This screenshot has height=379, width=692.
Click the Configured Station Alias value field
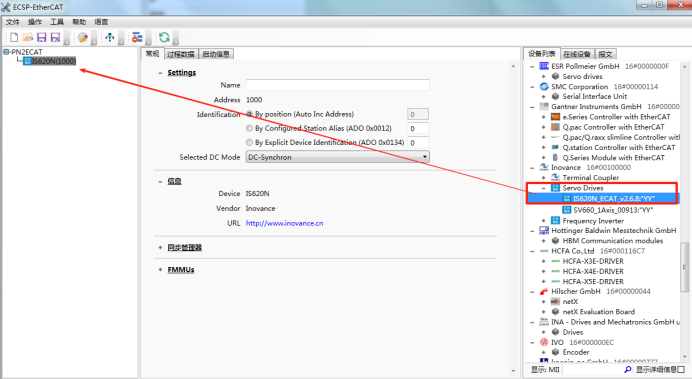tap(417, 128)
